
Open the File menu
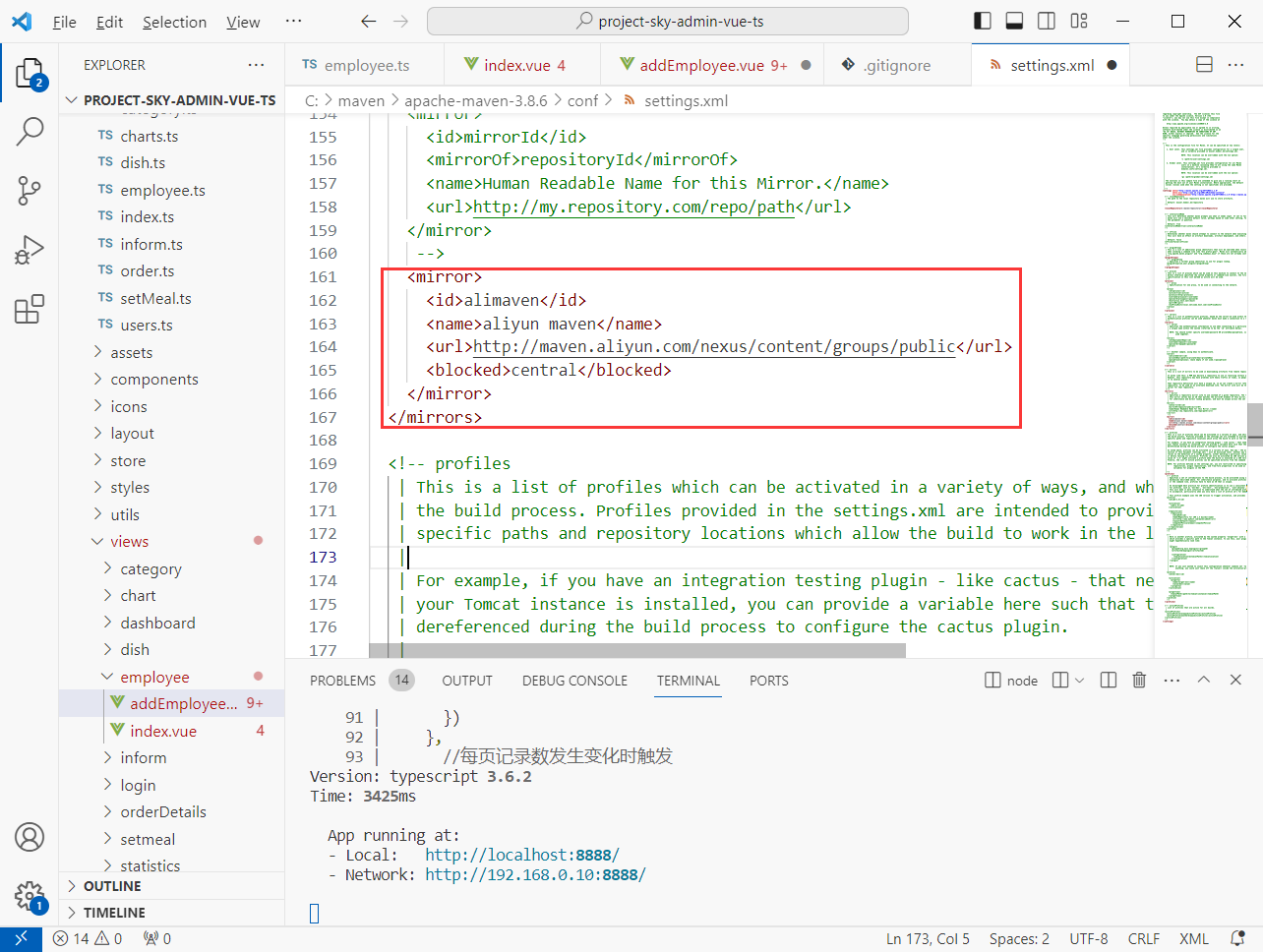coord(65,21)
